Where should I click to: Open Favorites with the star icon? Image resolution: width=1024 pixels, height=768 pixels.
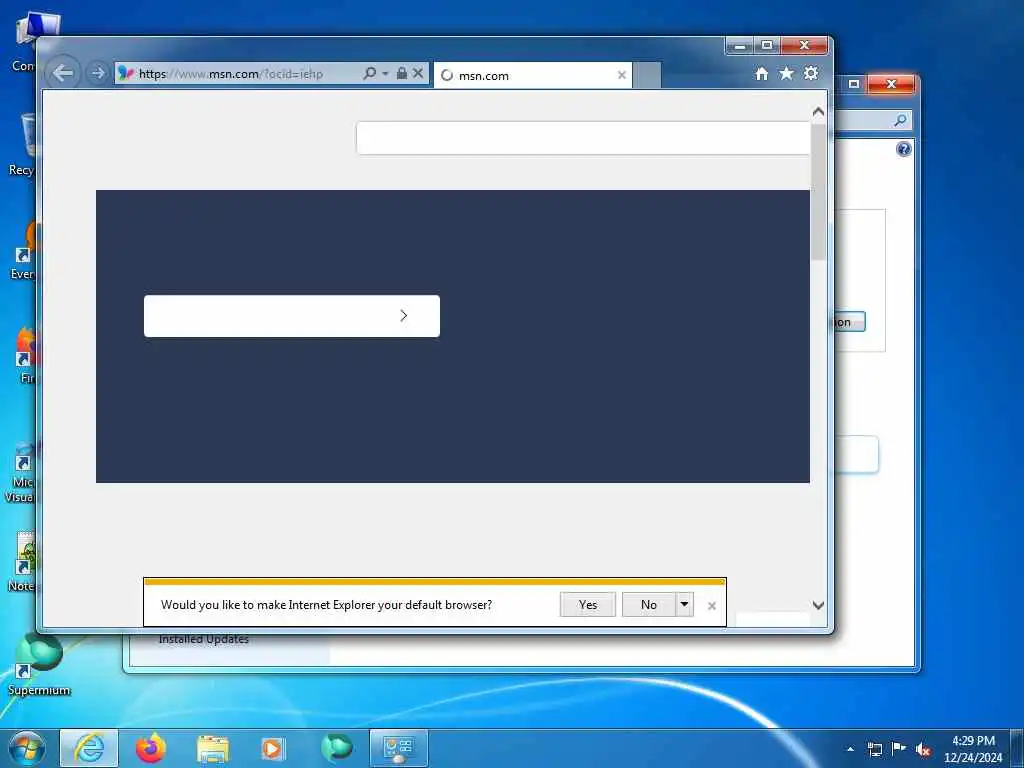(x=786, y=74)
